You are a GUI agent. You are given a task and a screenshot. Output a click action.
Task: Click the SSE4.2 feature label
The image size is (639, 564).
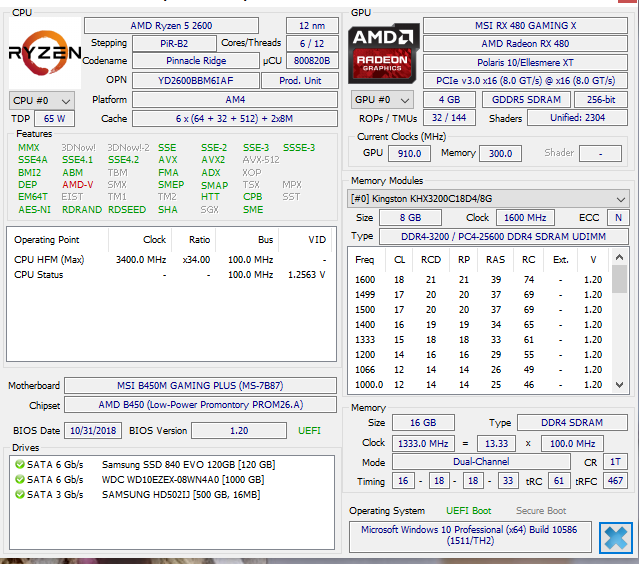point(123,160)
